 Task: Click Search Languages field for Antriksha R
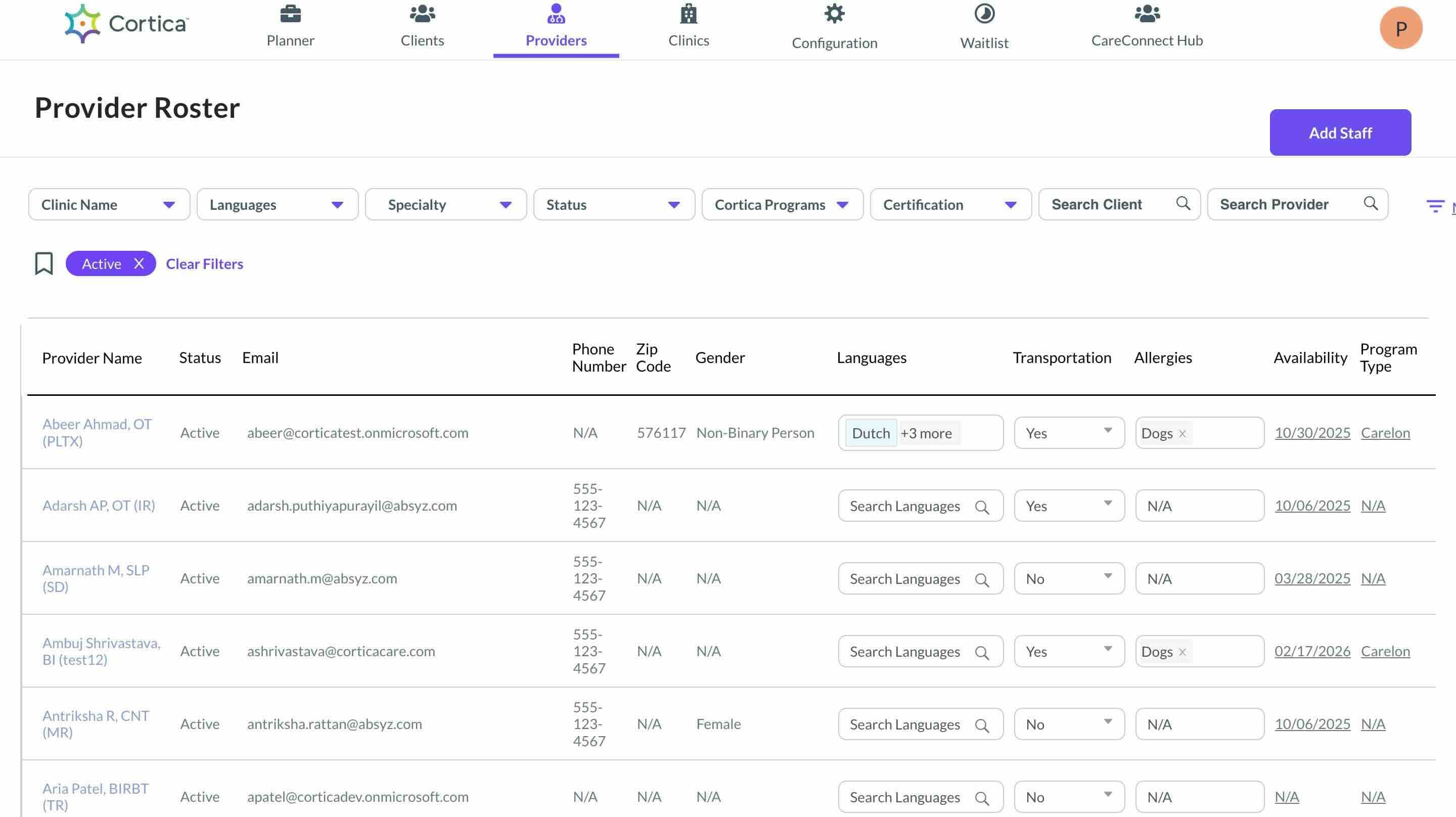pos(921,724)
